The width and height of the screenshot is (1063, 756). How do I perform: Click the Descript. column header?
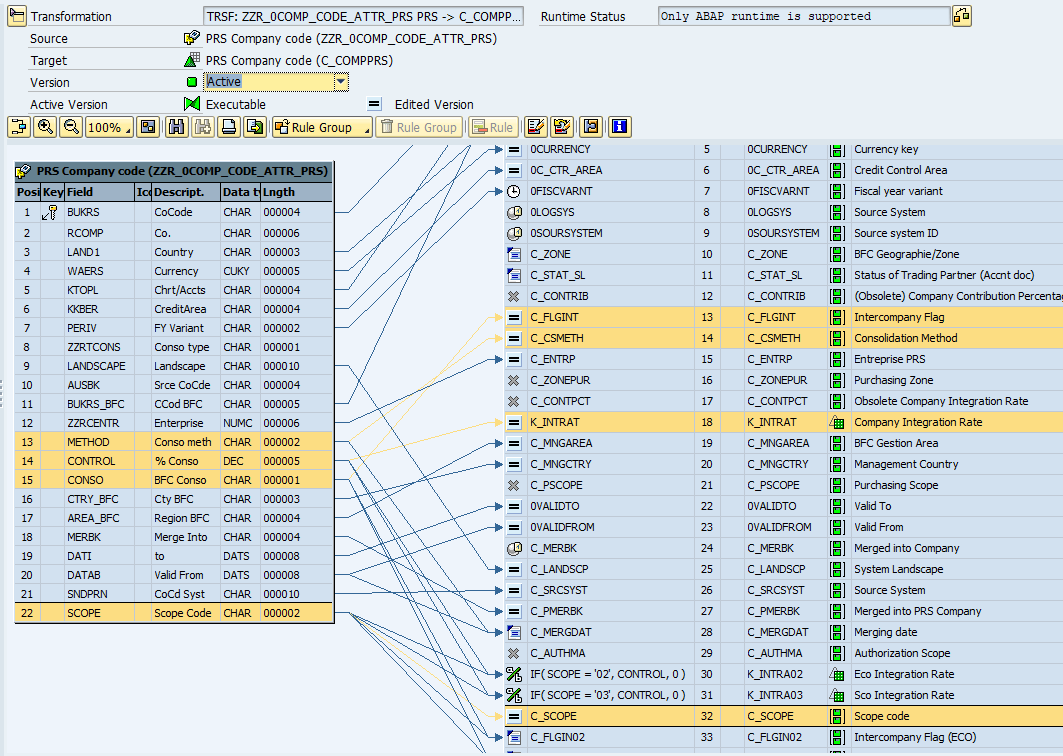pyautogui.click(x=184, y=192)
